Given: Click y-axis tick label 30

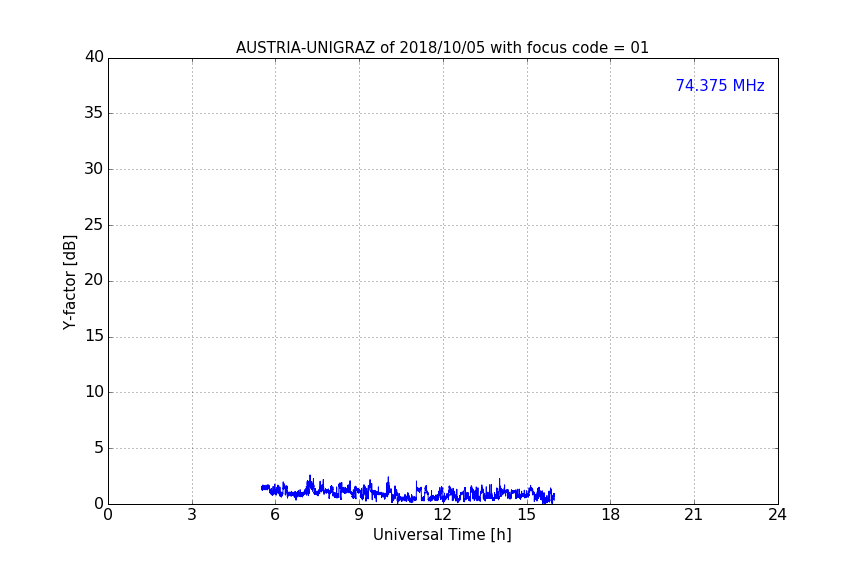Looking at the screenshot, I should pos(94,169).
